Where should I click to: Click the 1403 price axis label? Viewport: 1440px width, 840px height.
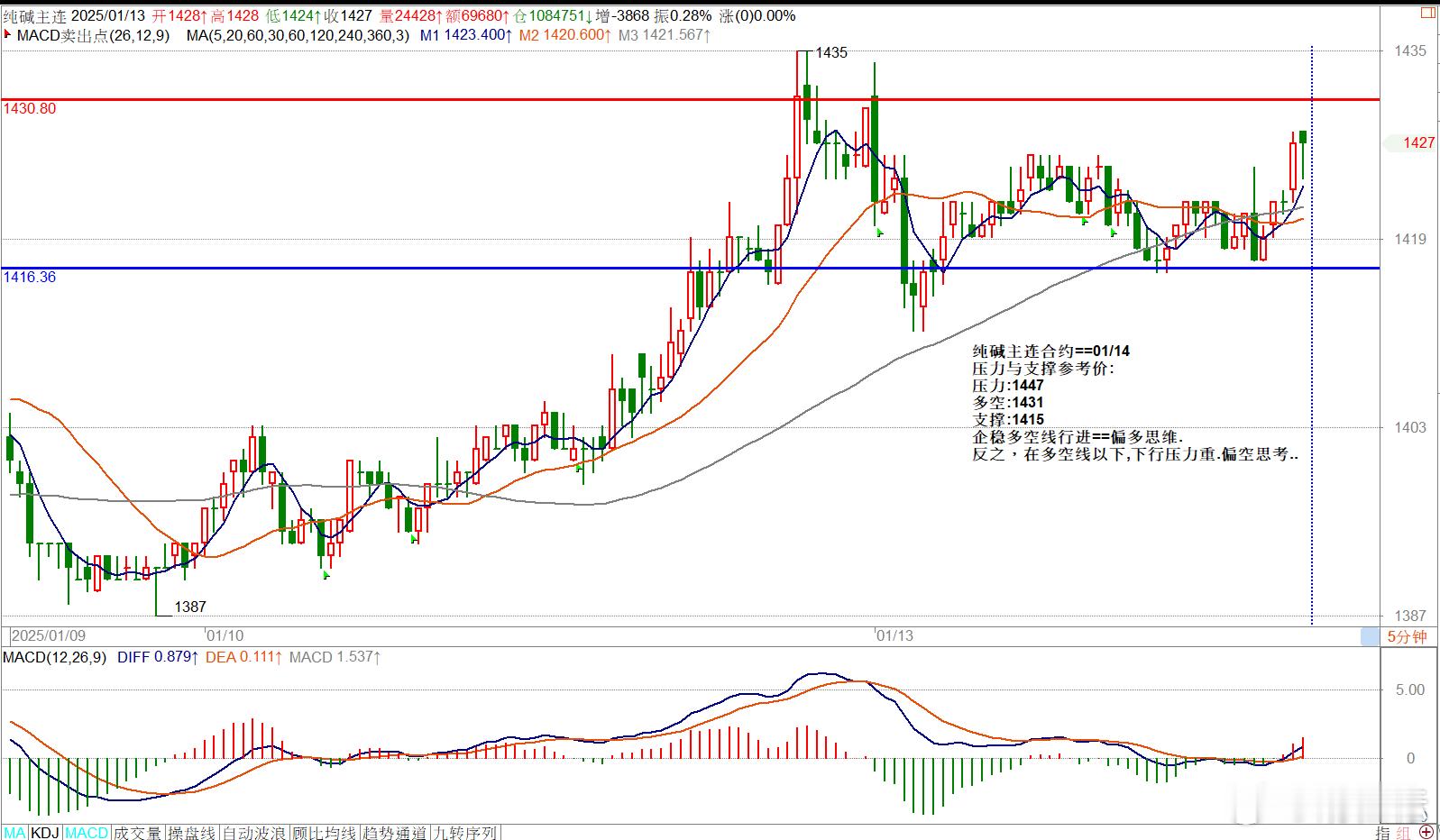click(x=1409, y=427)
